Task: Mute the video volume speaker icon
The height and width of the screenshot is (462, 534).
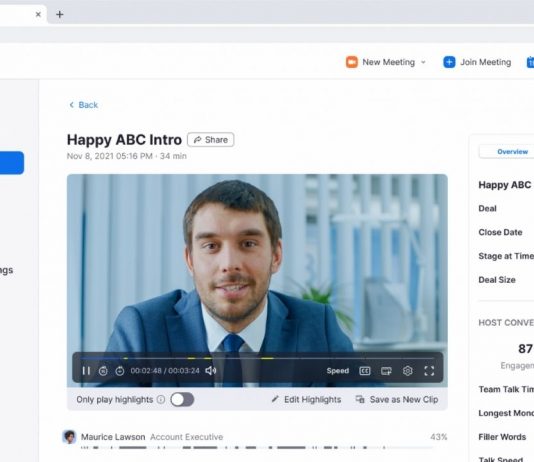Action: (211, 370)
